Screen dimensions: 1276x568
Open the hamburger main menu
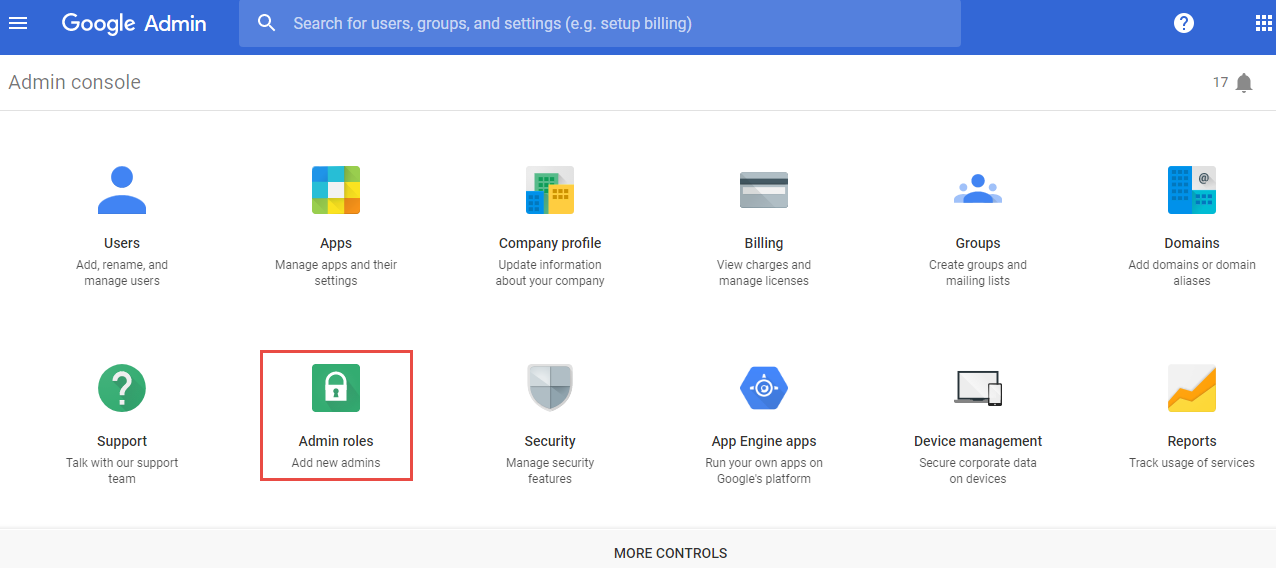(x=18, y=23)
